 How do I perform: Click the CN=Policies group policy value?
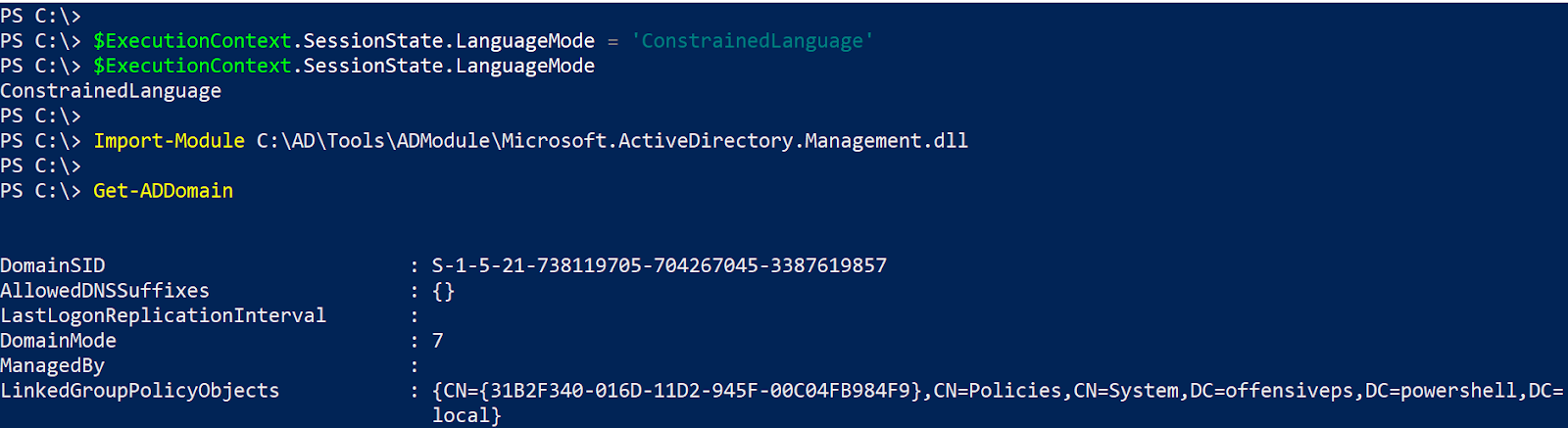click(997, 391)
